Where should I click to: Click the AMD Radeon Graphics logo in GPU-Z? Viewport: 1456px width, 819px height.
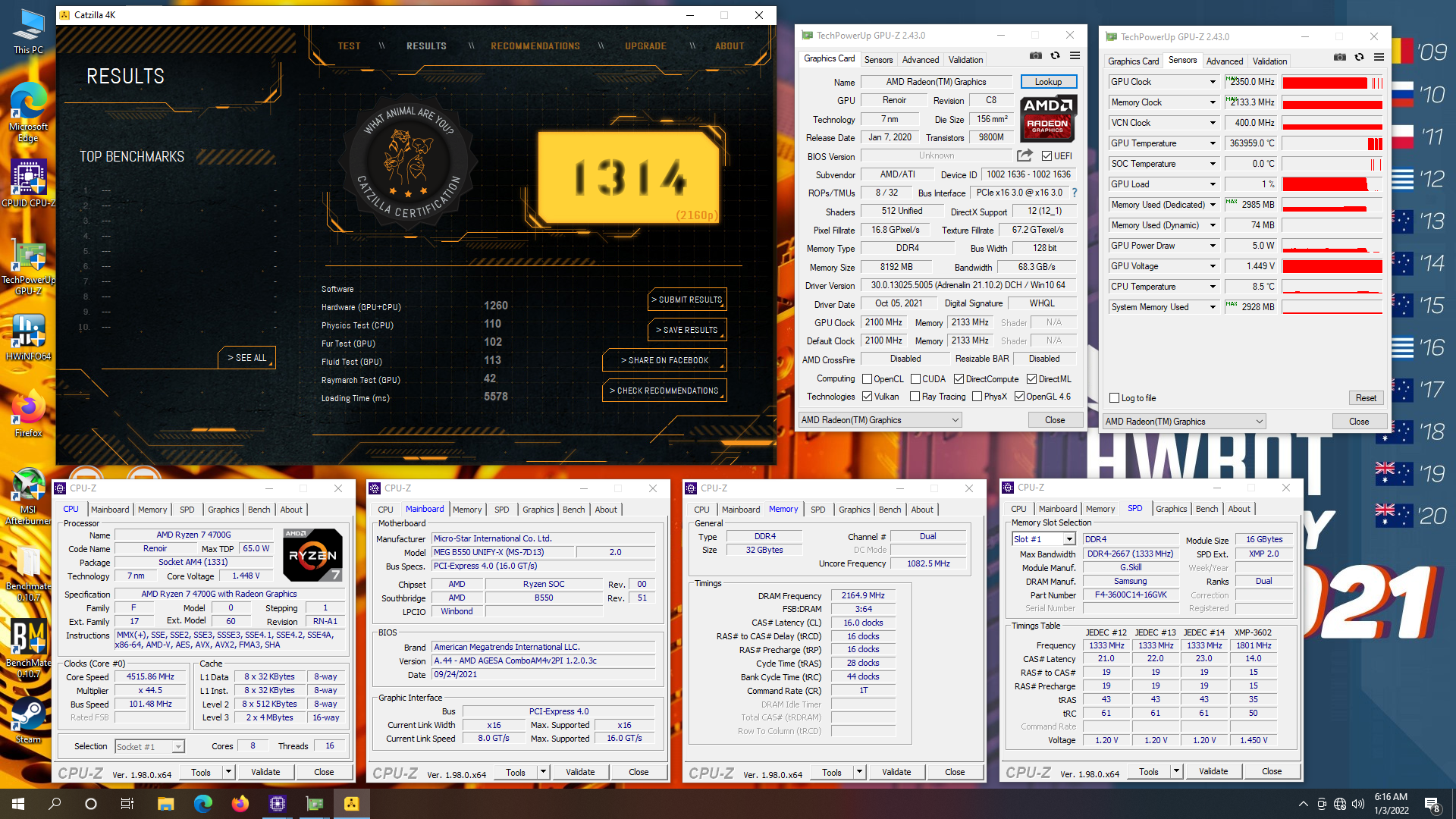[1048, 118]
